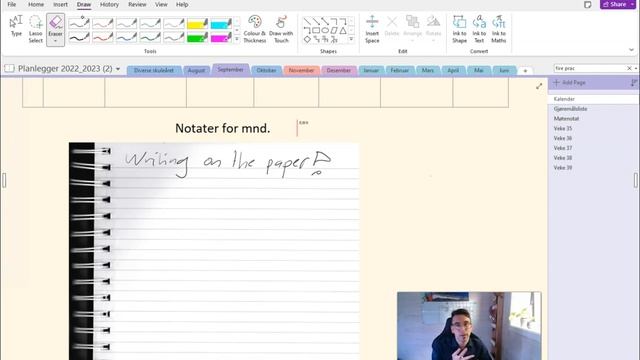Open the Review ribbon tab

coord(137,4)
